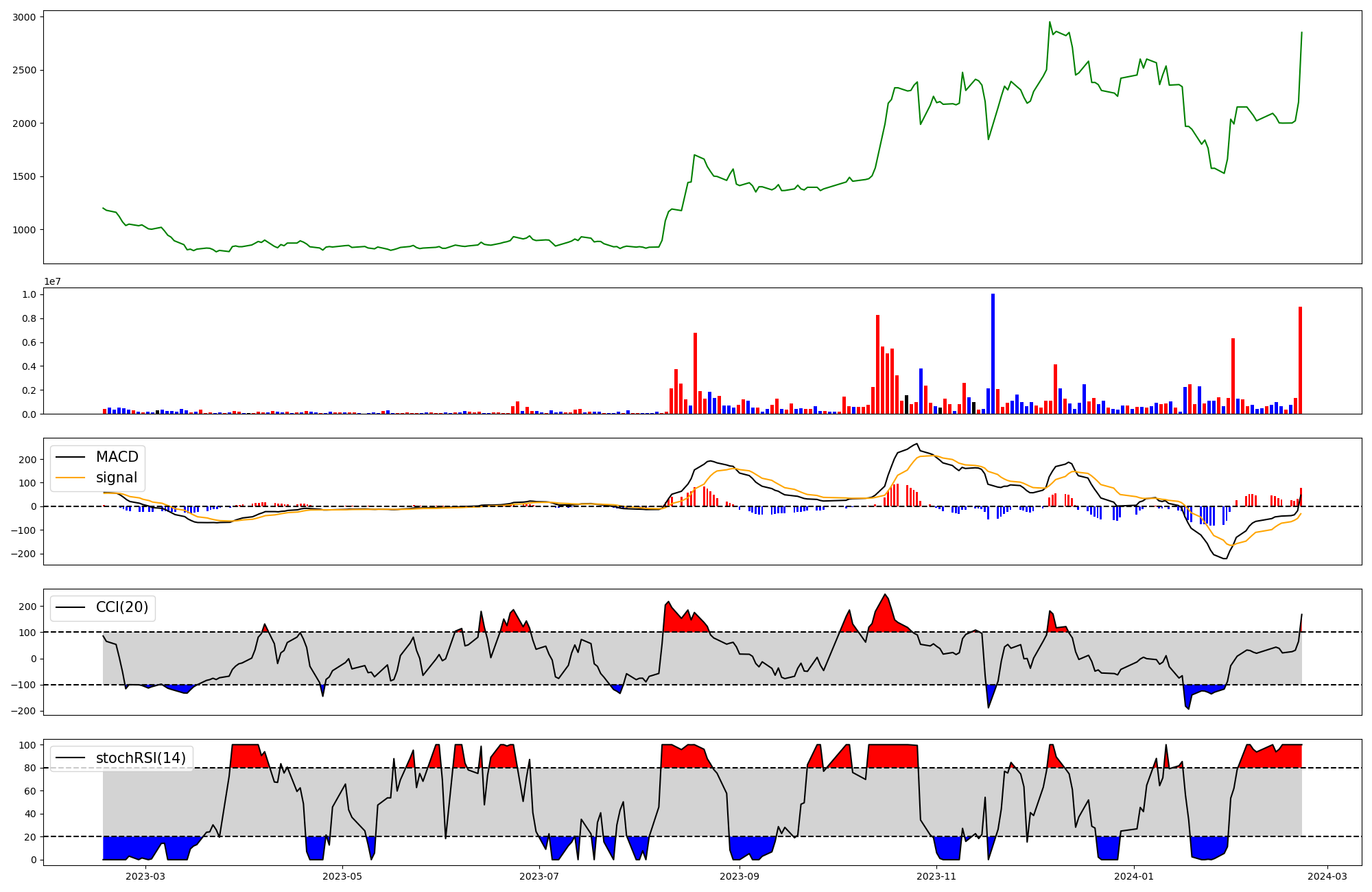Click the MACD legend entry

[x=117, y=457]
